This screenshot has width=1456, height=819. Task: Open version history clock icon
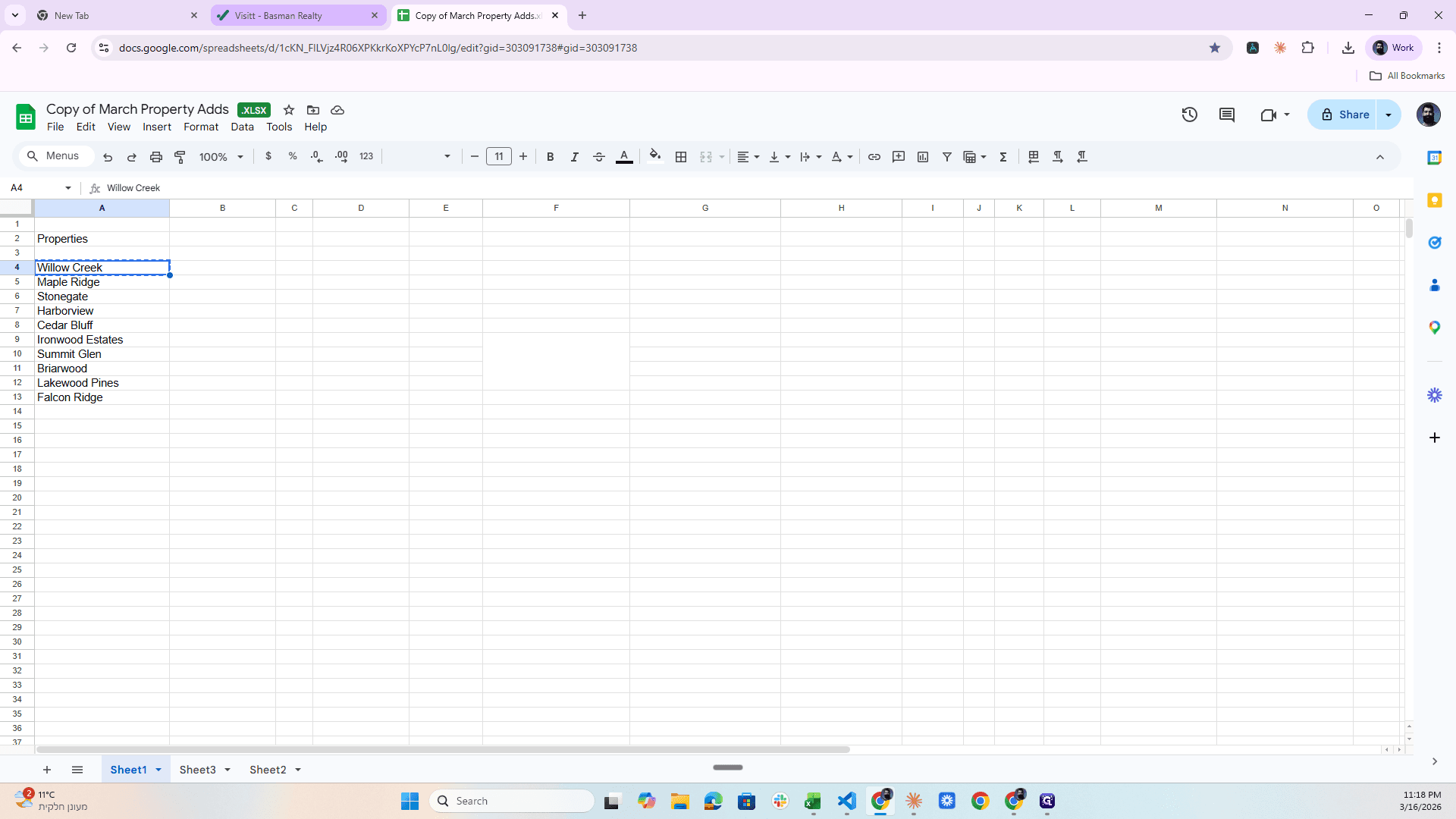(x=1190, y=115)
